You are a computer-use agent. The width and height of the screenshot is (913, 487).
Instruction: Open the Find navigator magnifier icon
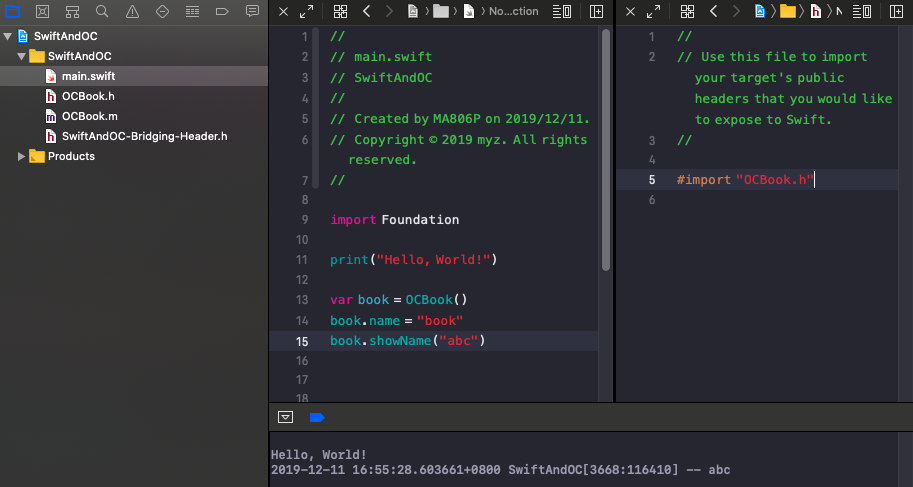pyautogui.click(x=102, y=12)
